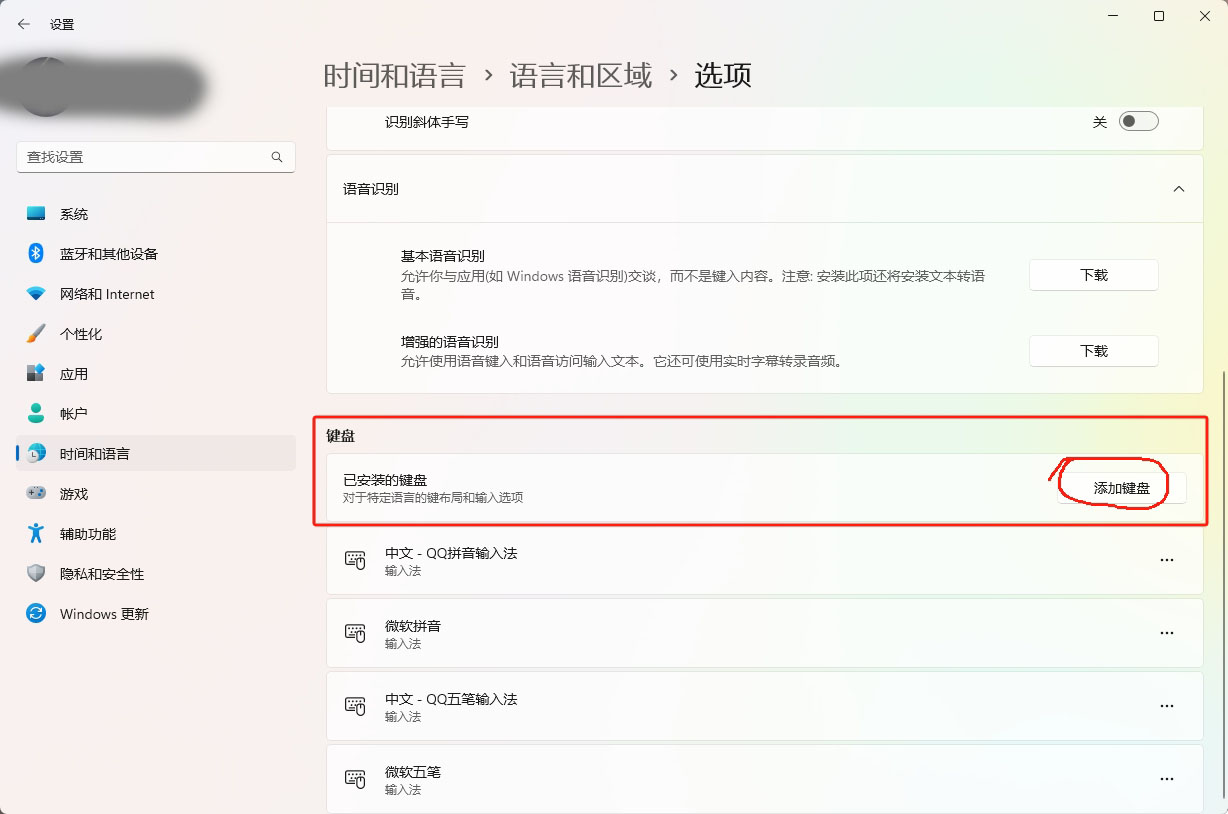Click the gamepad icon for 游戏
This screenshot has width=1228, height=814.
point(36,493)
